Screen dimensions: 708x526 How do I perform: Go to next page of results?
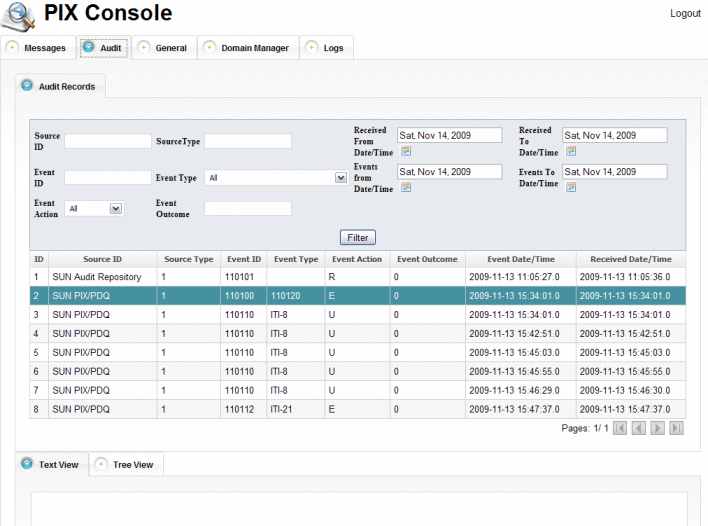point(657,428)
